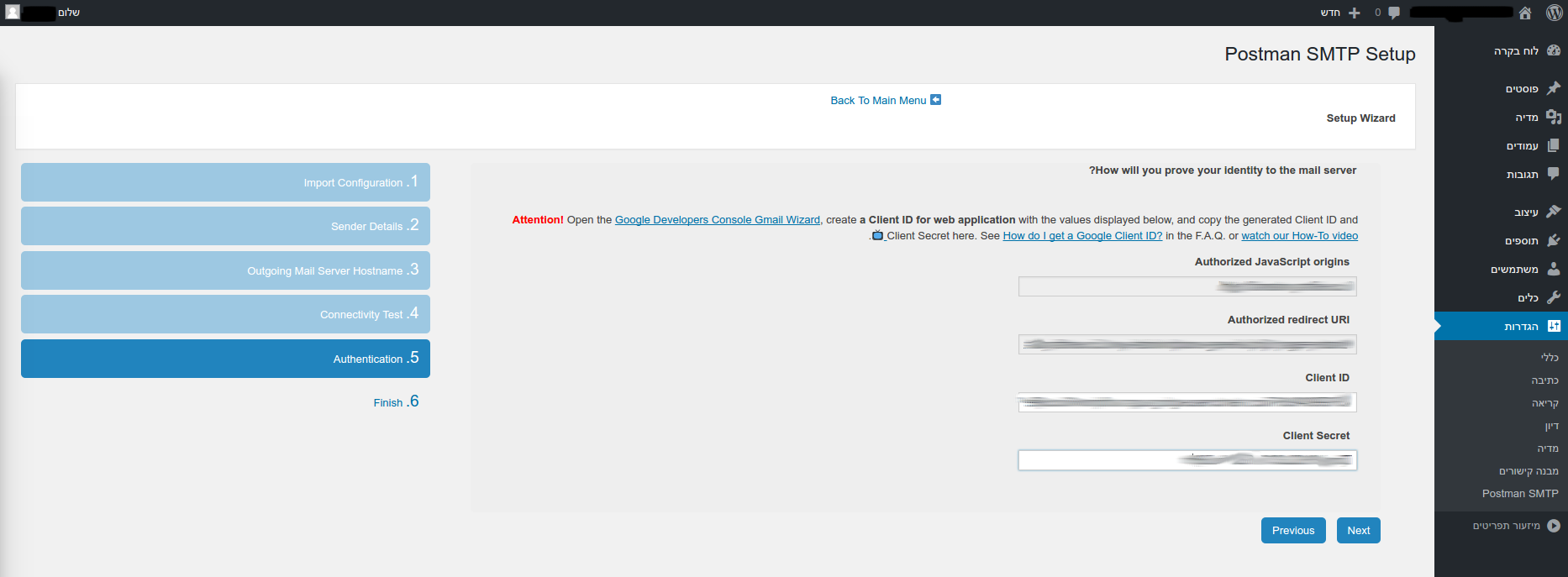Open the media library icon
Viewport: 1568px width, 577px height.
coord(1553,117)
